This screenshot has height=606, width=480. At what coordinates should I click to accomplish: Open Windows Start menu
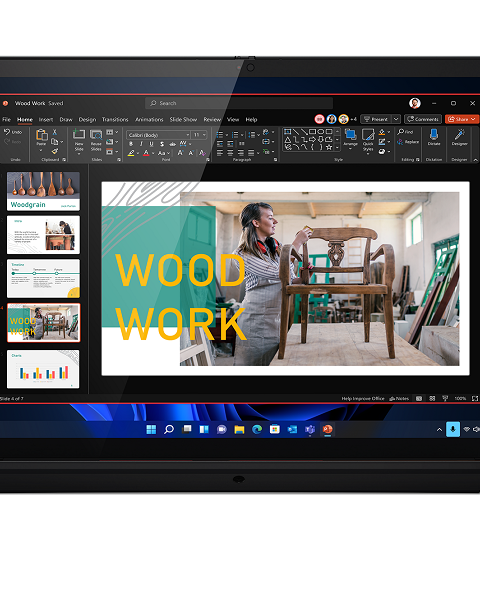pyautogui.click(x=151, y=429)
